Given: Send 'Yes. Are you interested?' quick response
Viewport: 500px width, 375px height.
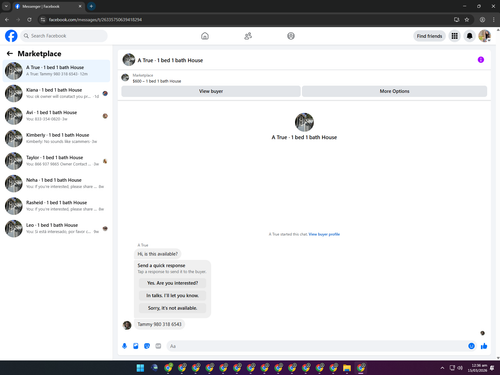Looking at the screenshot, I should 172,283.
